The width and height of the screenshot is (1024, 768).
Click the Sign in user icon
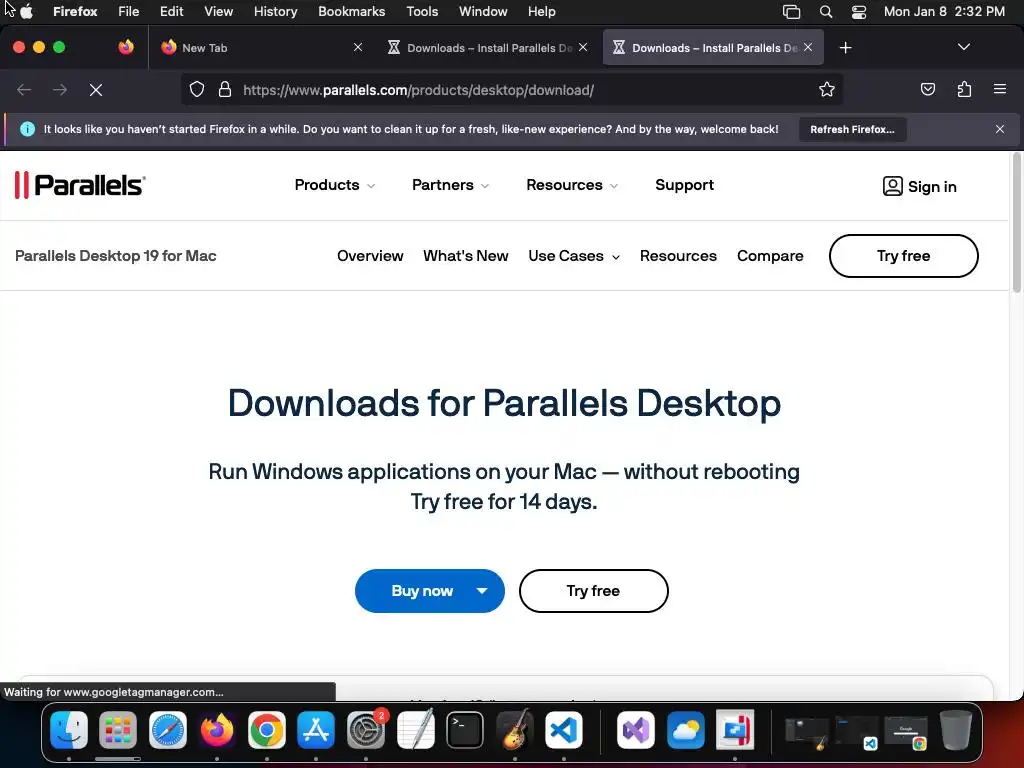pyautogui.click(x=892, y=186)
